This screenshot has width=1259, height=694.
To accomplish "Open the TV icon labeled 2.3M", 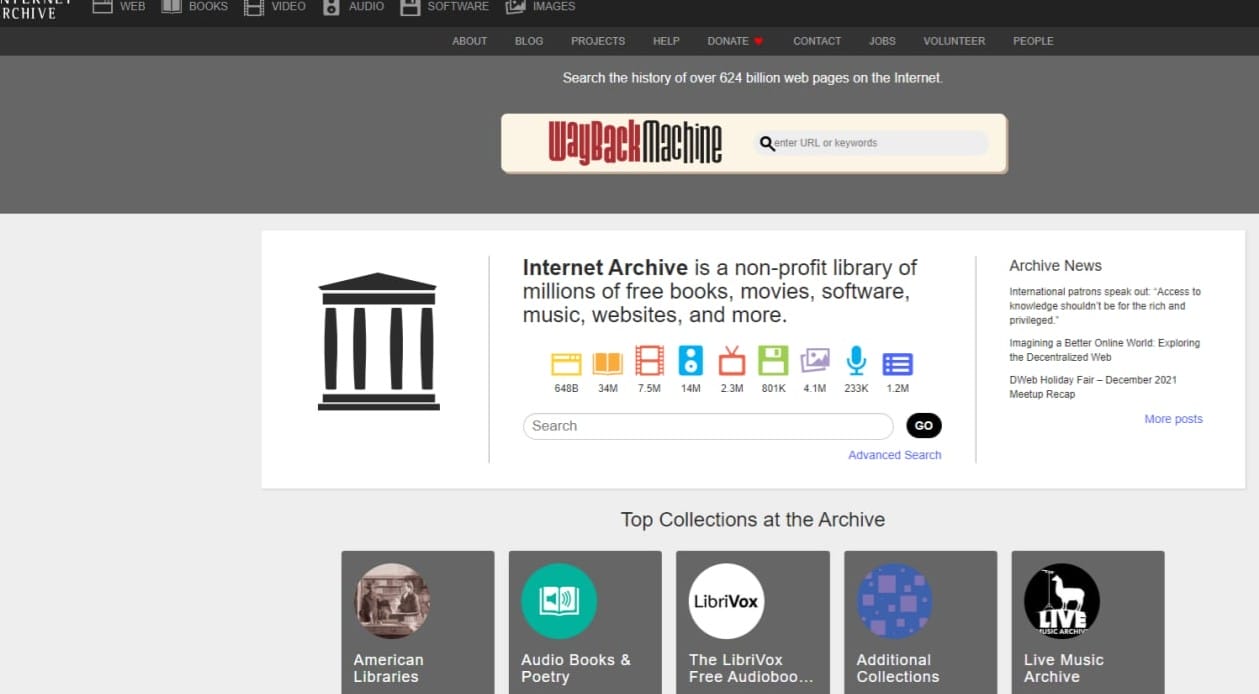I will click(x=732, y=361).
